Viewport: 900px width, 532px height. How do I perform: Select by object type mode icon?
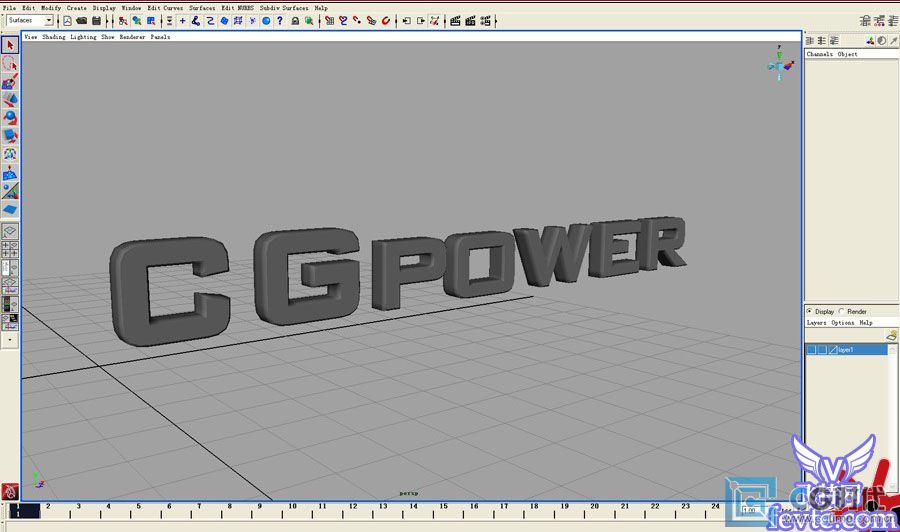[137, 21]
